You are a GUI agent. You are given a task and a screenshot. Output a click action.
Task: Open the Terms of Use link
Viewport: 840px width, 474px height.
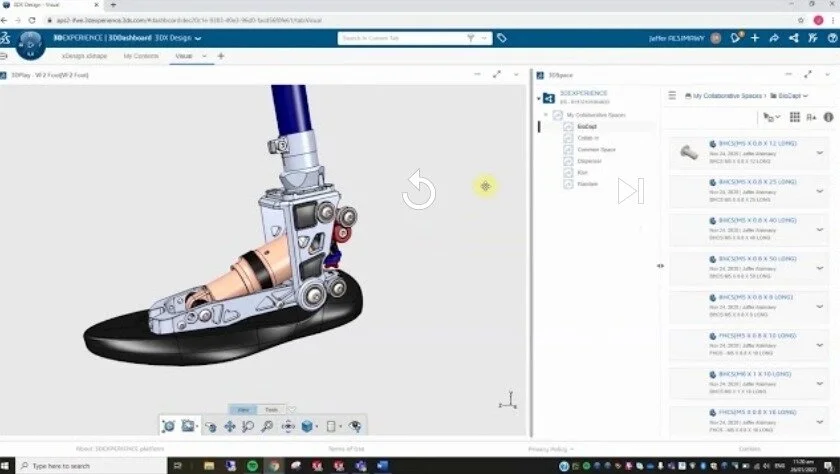click(x=346, y=449)
